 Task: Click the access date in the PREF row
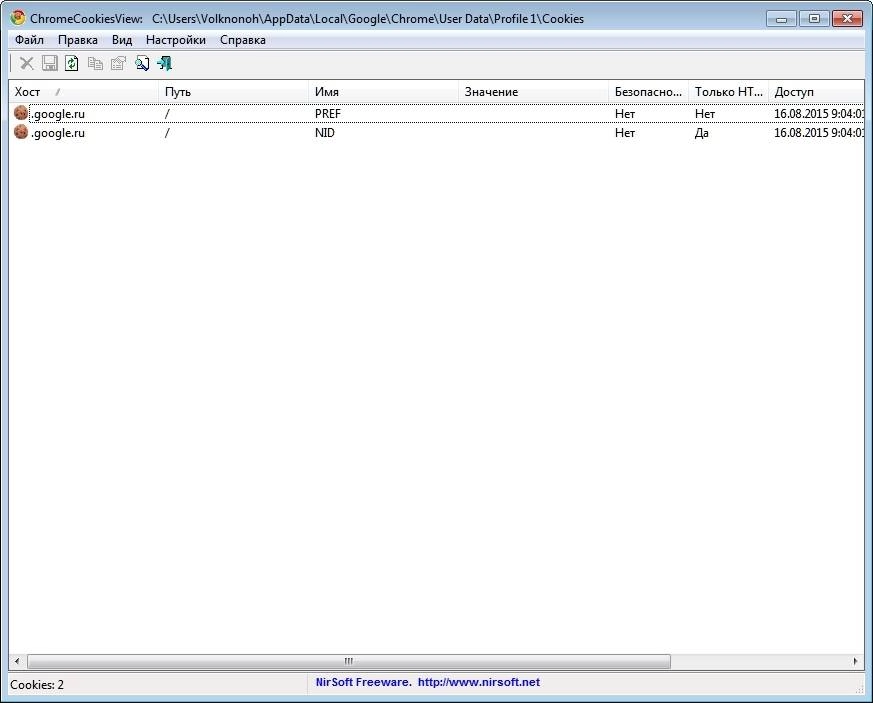tap(818, 114)
